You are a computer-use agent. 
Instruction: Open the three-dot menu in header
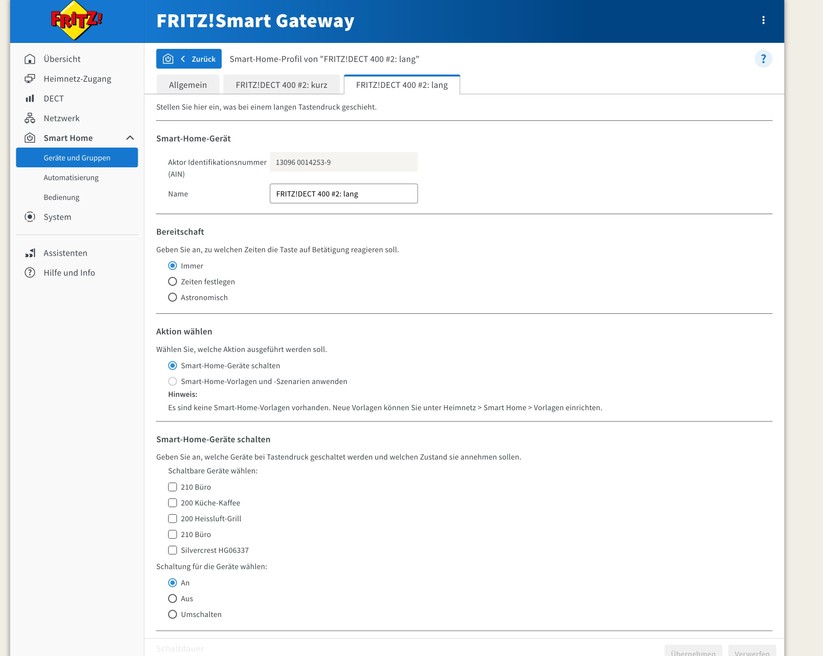click(763, 20)
